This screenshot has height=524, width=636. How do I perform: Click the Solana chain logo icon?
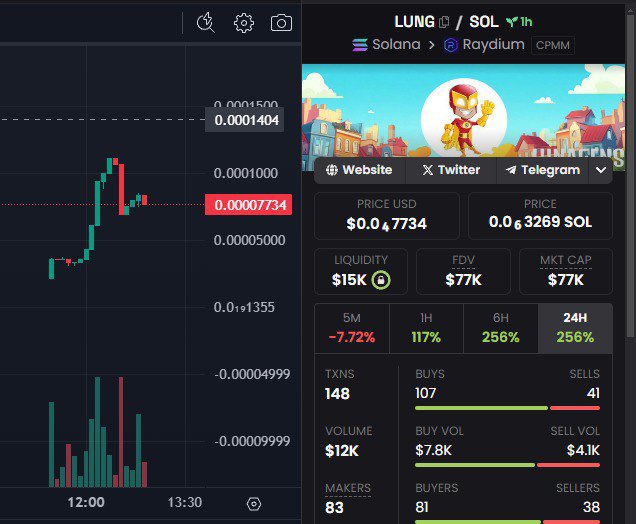(x=360, y=45)
